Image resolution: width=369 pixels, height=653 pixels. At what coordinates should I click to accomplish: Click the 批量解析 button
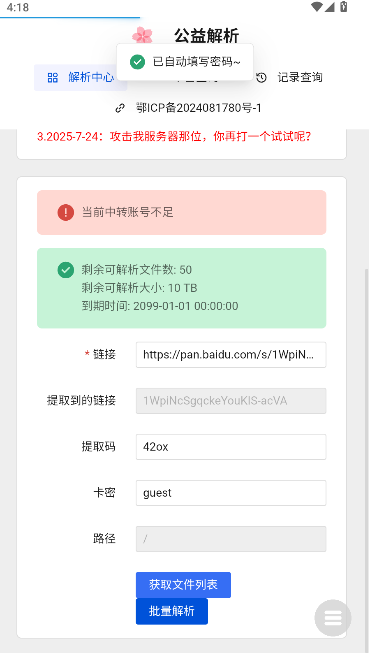[x=172, y=611]
